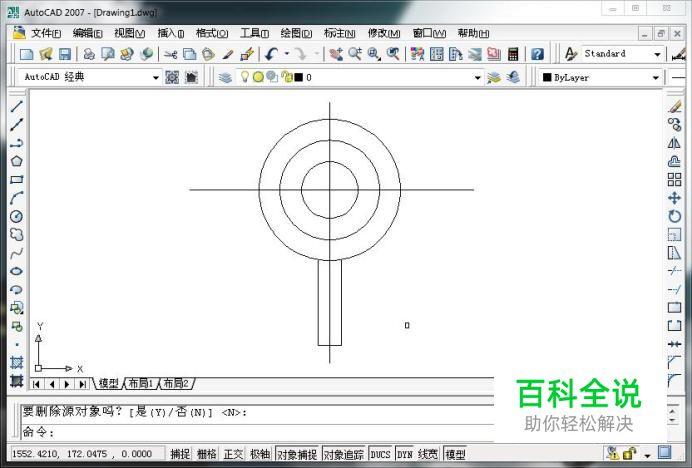Toggle 捕捉 snap mode in status bar
The height and width of the screenshot is (468, 692).
click(180, 454)
